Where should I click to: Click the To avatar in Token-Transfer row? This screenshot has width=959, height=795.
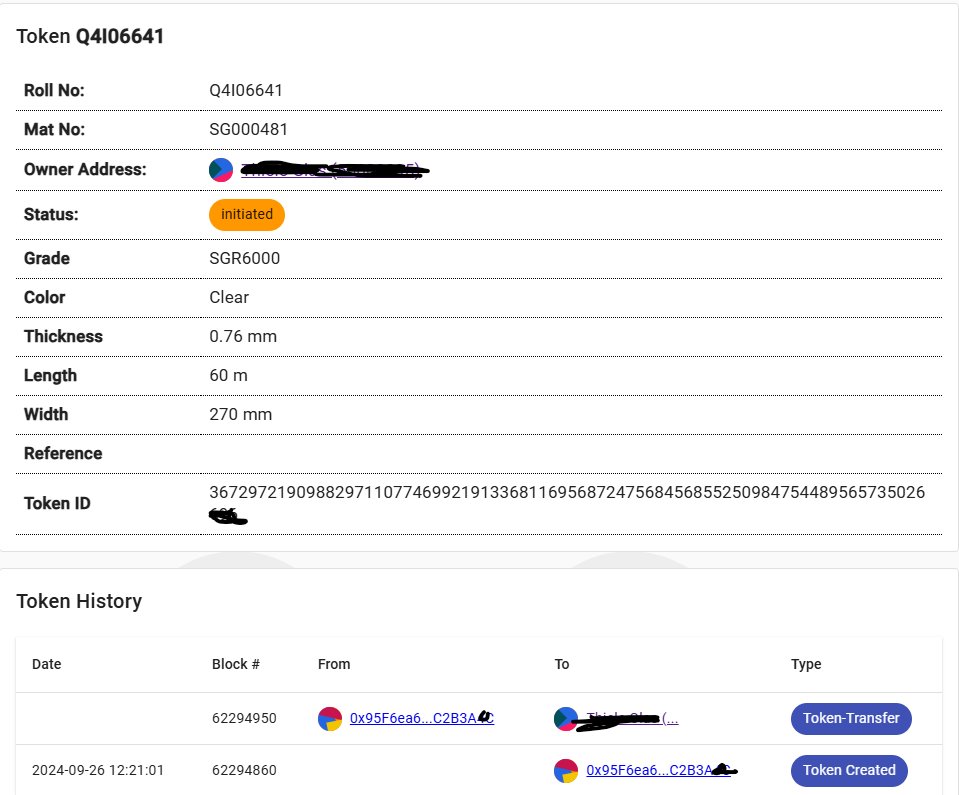coord(566,719)
